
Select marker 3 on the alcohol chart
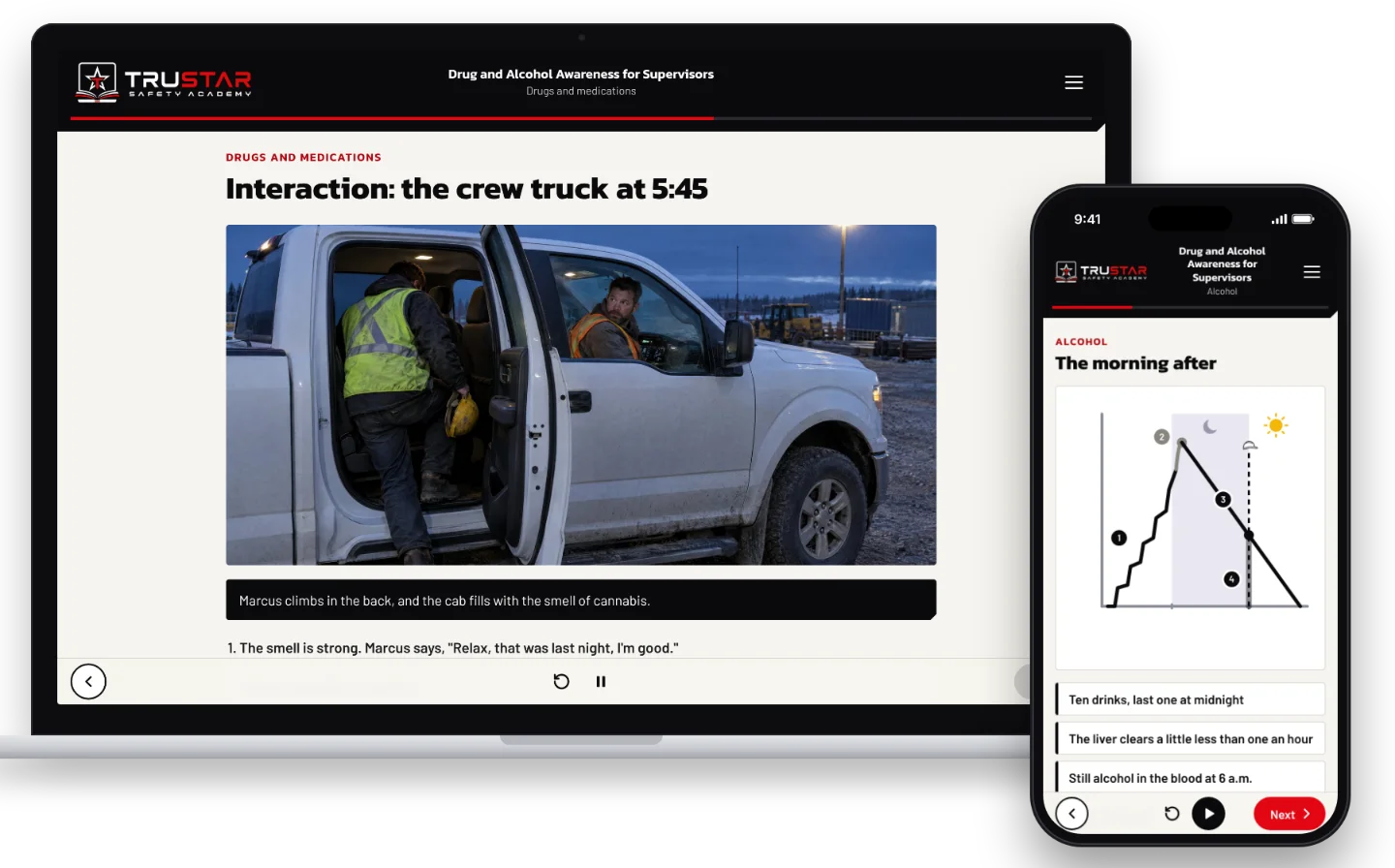[x=1224, y=499]
